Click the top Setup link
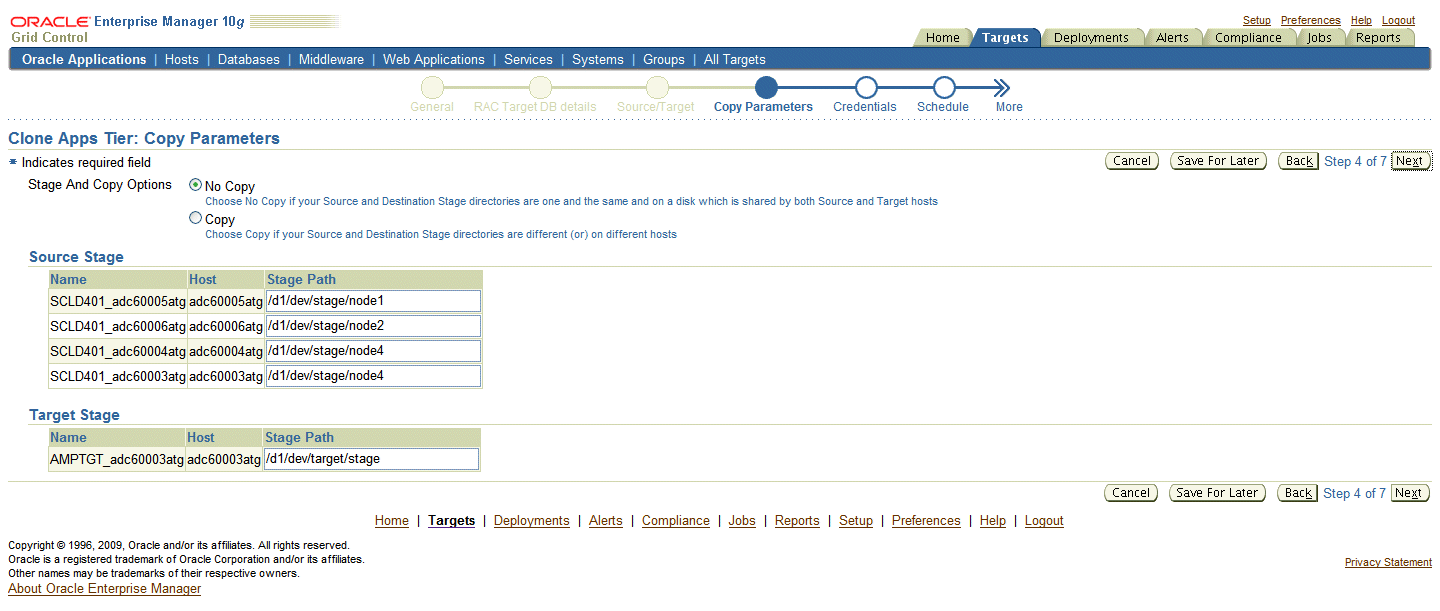 [1257, 20]
